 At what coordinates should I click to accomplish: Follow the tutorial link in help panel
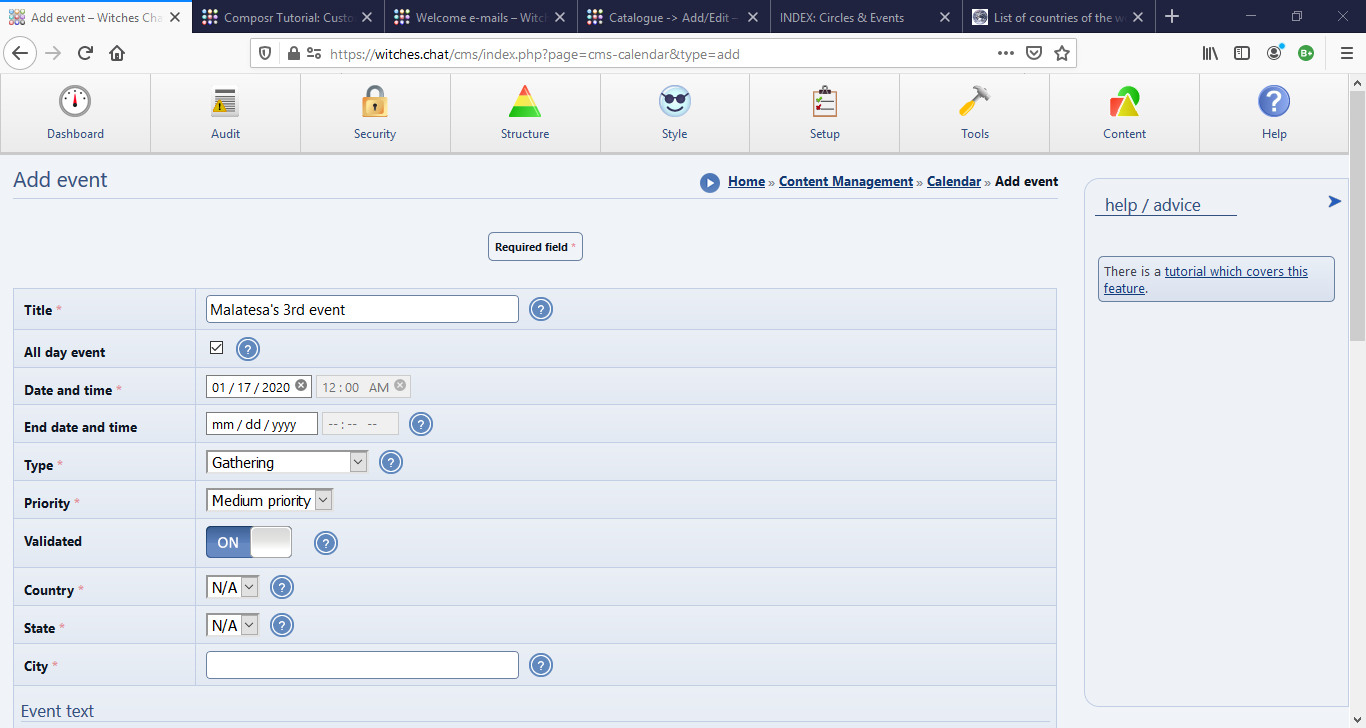[x=1235, y=271]
